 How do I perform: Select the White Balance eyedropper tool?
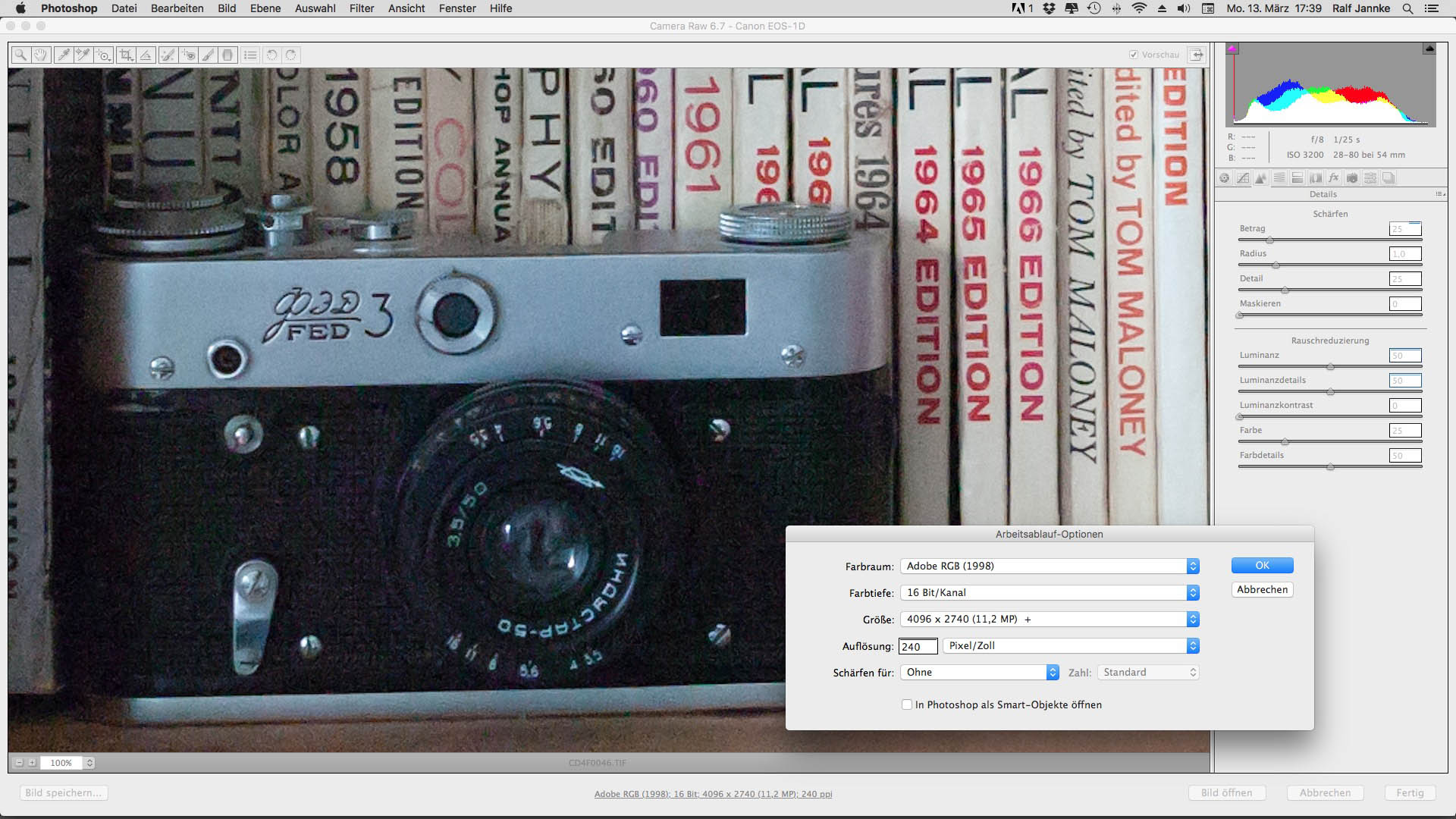(64, 55)
